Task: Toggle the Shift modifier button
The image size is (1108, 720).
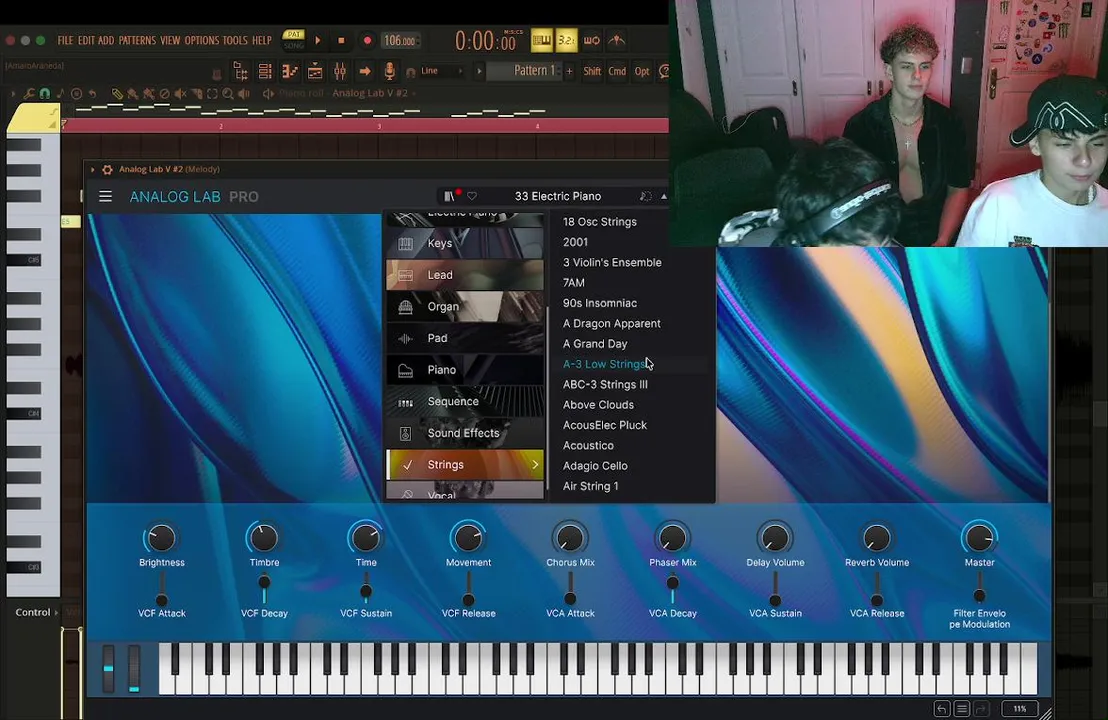Action: [x=592, y=71]
